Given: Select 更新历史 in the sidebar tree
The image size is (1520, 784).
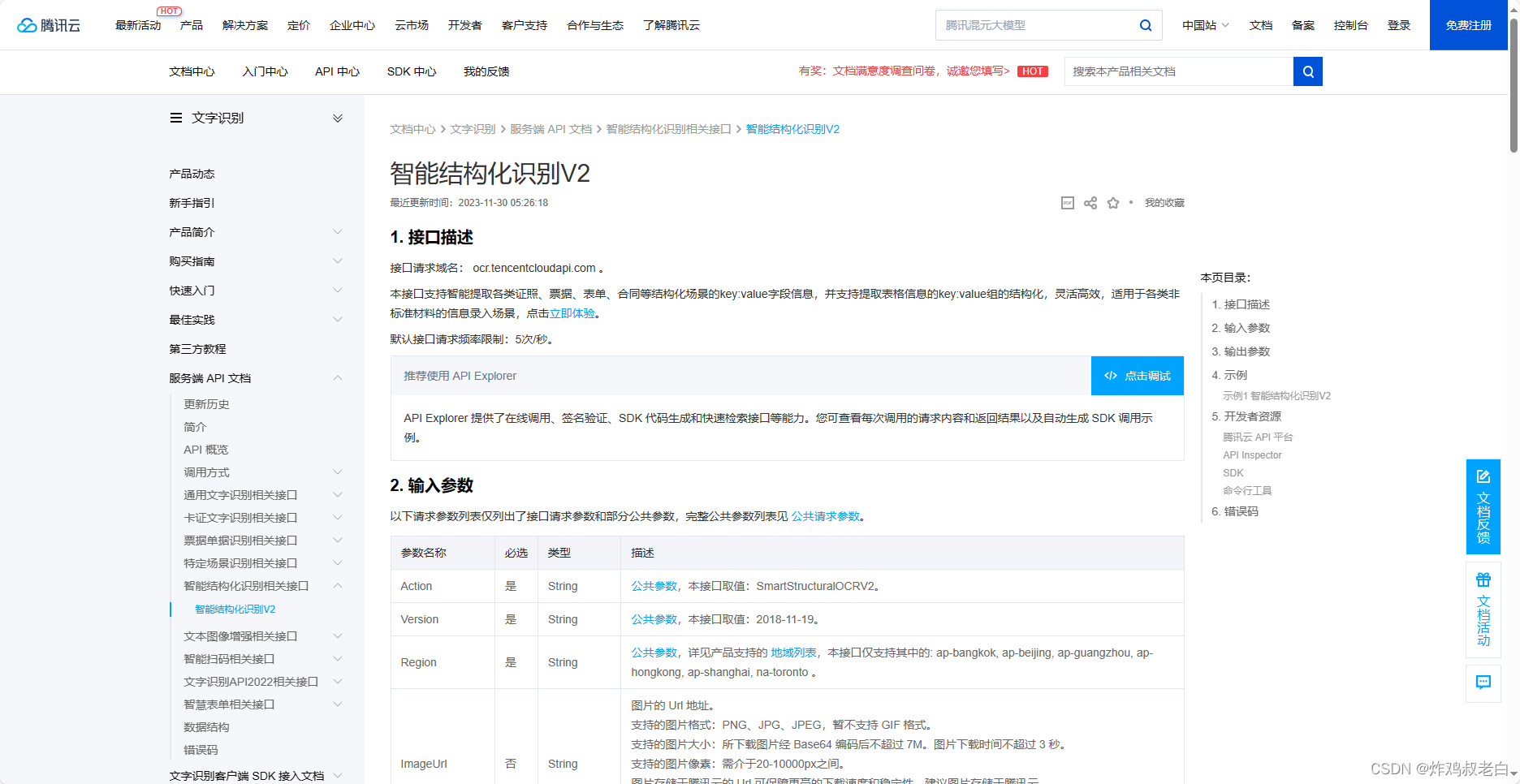Looking at the screenshot, I should (206, 404).
